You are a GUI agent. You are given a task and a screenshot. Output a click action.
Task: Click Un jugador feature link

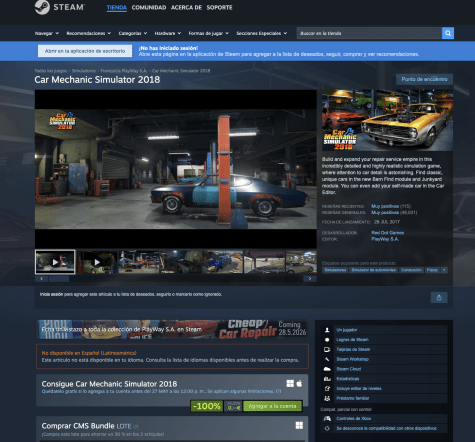[347, 330]
